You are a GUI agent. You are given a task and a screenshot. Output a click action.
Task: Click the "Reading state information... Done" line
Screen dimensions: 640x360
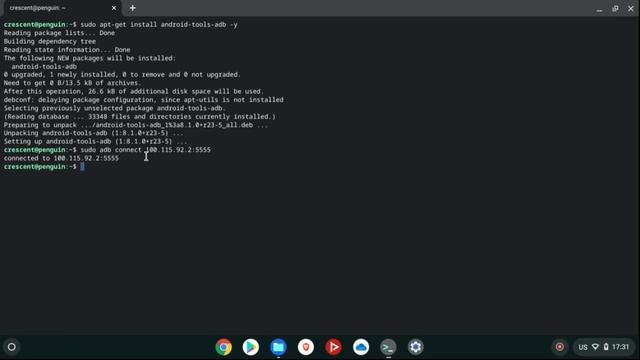point(67,50)
